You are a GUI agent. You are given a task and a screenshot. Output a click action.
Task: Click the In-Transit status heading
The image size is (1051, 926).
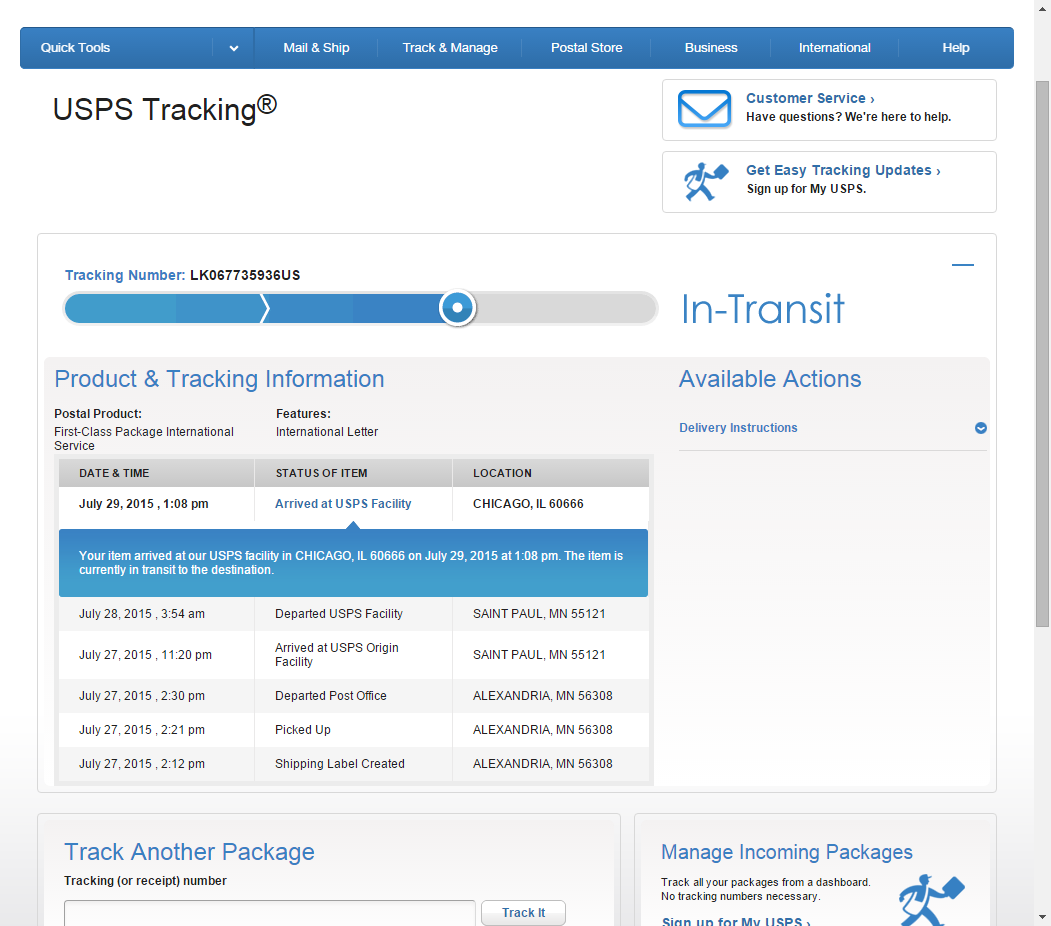(x=762, y=309)
